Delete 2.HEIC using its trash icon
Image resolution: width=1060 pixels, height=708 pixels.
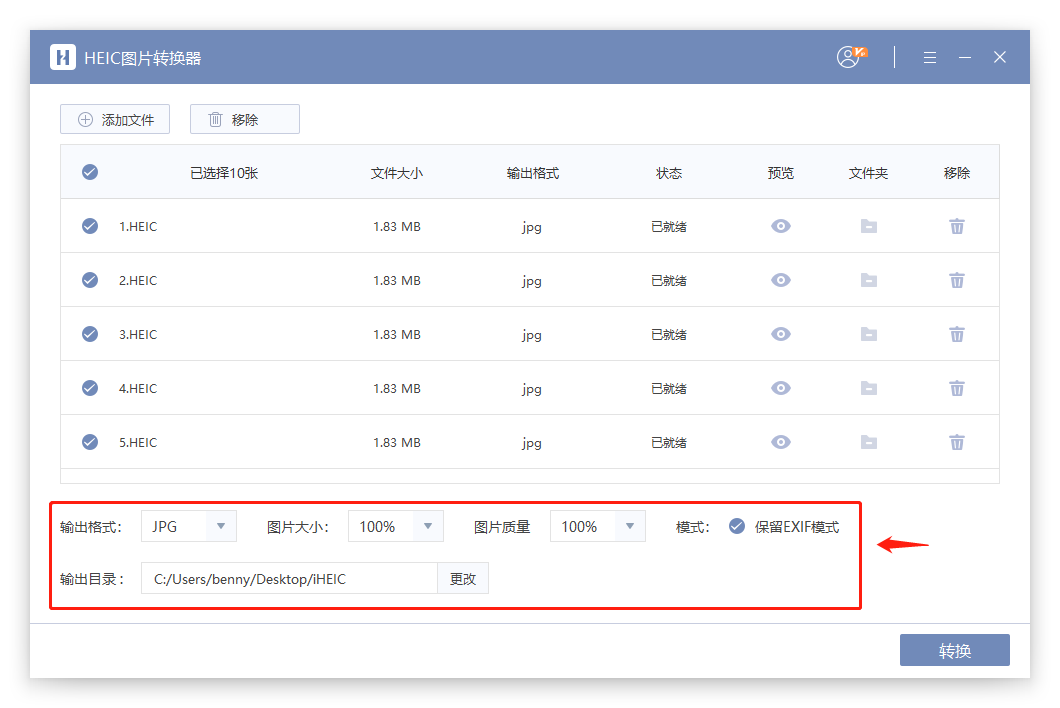point(957,280)
